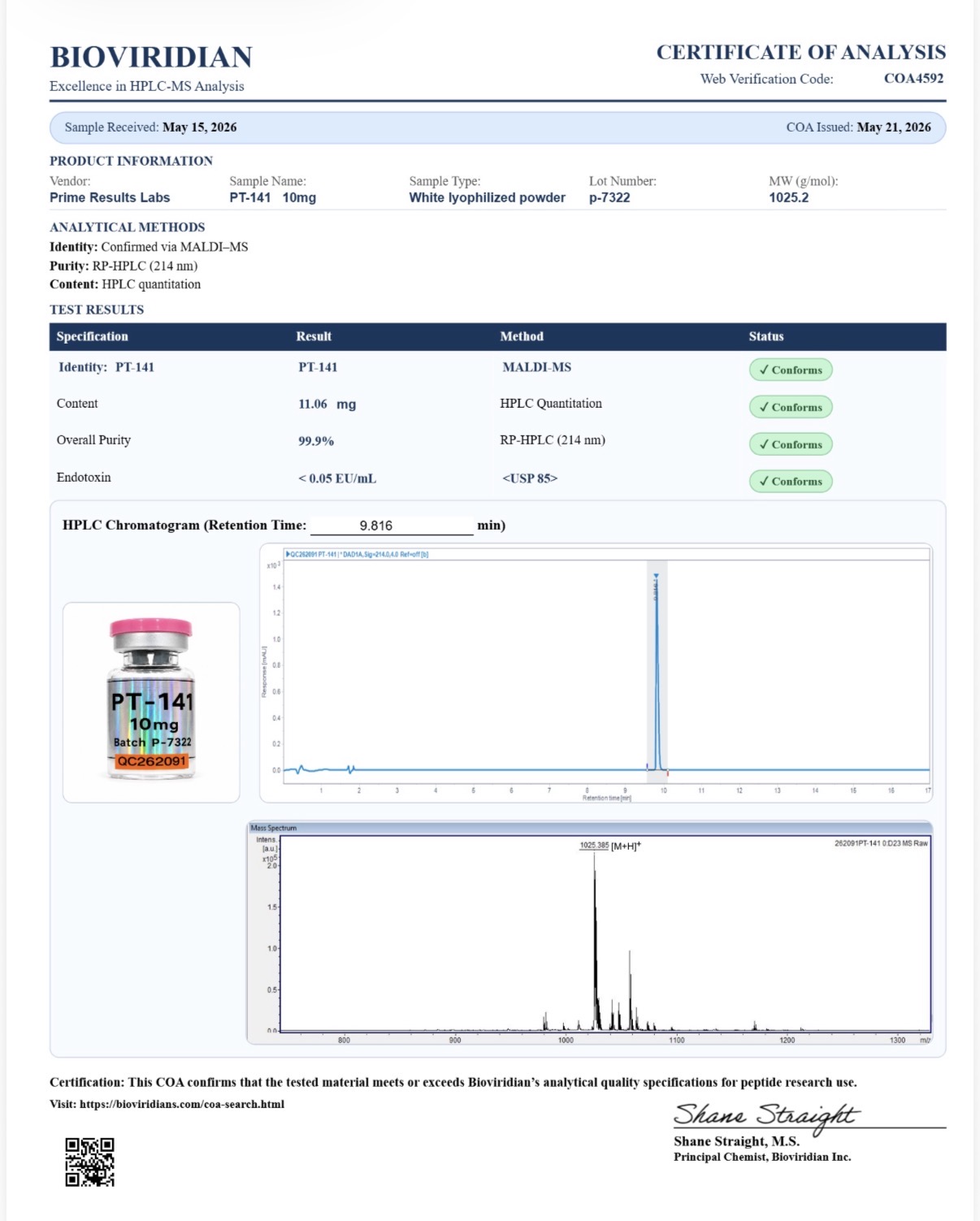Click the TEST RESULTS section heading
Screen dimensions: 980x1221
tap(97, 310)
